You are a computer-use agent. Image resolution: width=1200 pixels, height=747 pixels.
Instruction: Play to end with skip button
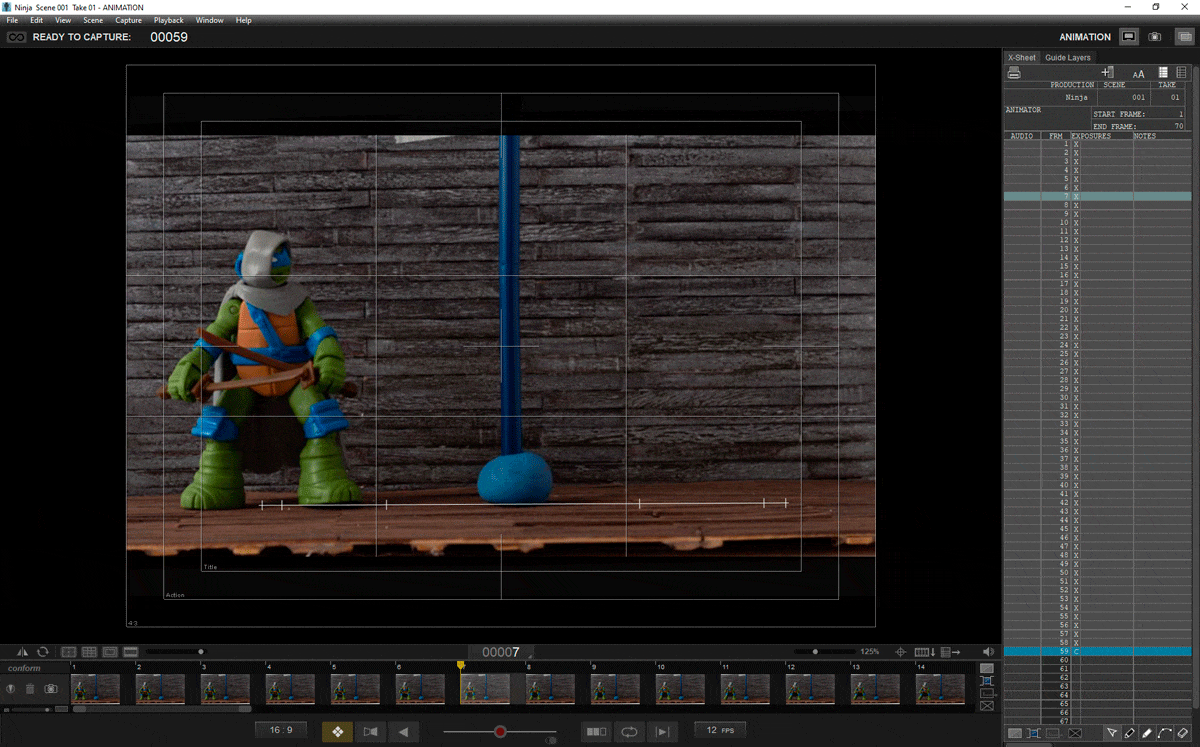(662, 732)
